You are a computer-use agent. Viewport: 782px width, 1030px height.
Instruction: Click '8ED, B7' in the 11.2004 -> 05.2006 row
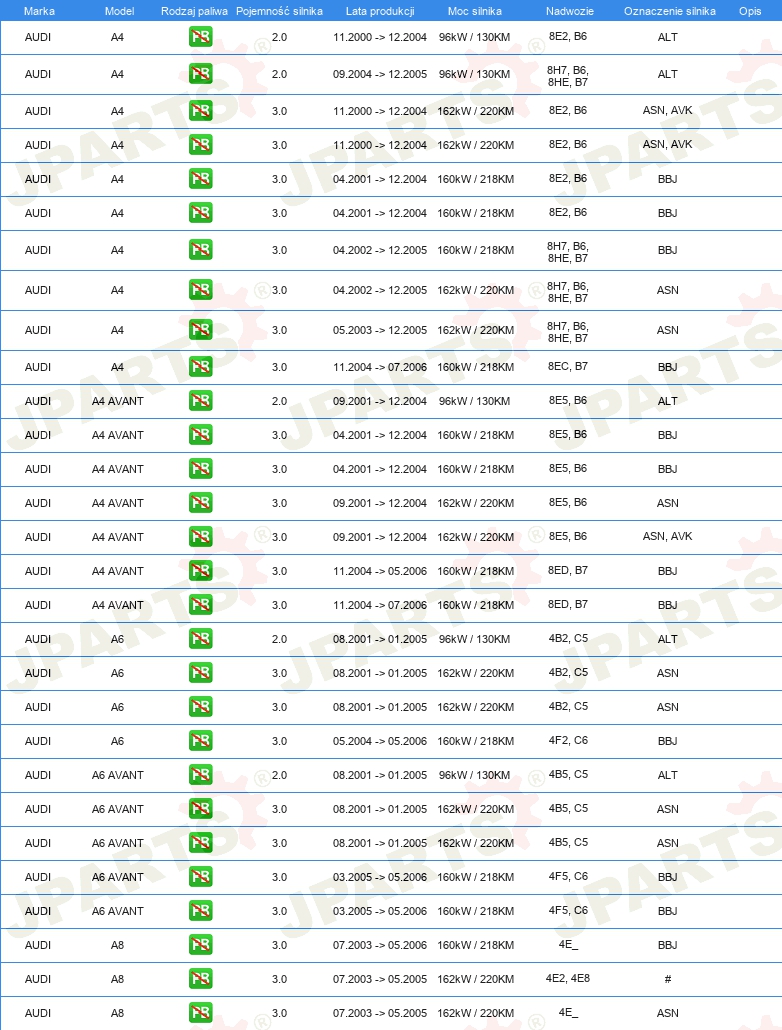568,570
